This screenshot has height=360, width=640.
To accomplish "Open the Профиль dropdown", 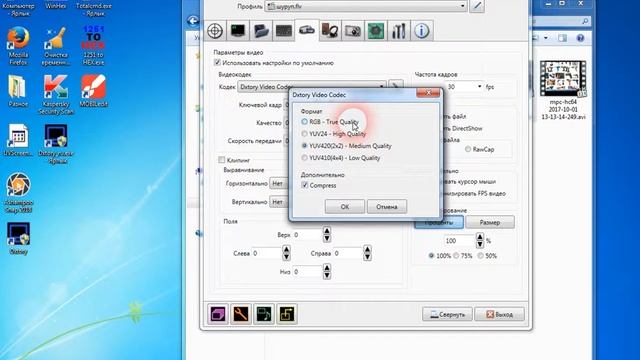I will point(366,6).
